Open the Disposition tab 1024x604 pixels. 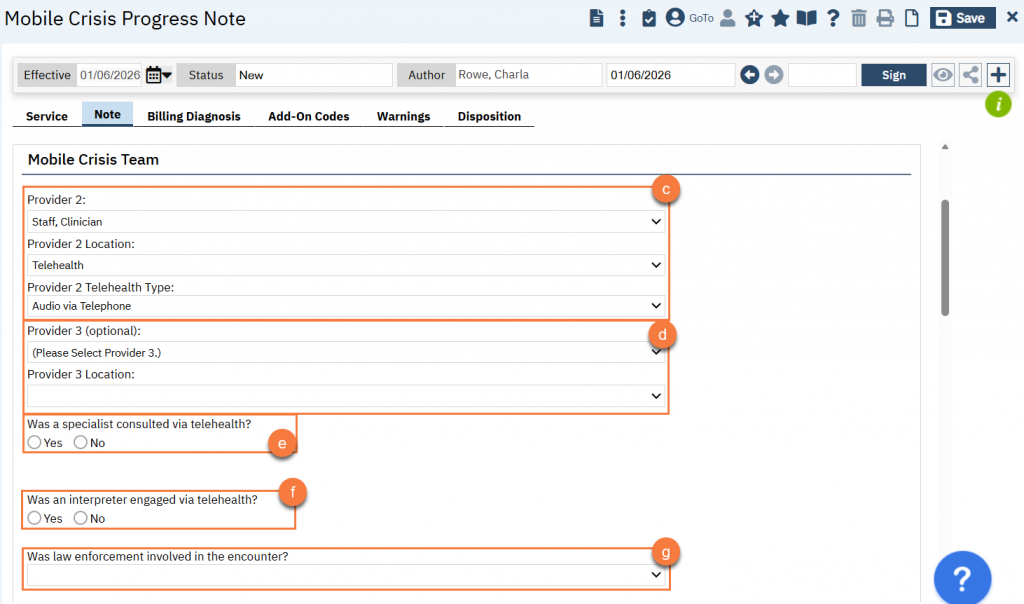[489, 116]
